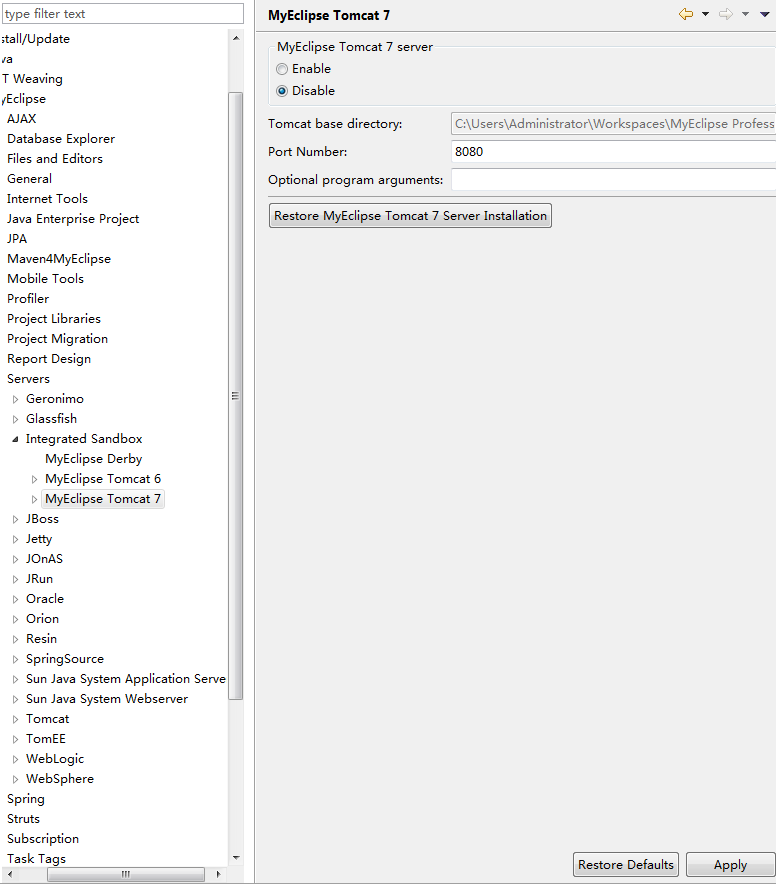Click the type filter text box
The height and width of the screenshot is (885, 776).
point(122,14)
